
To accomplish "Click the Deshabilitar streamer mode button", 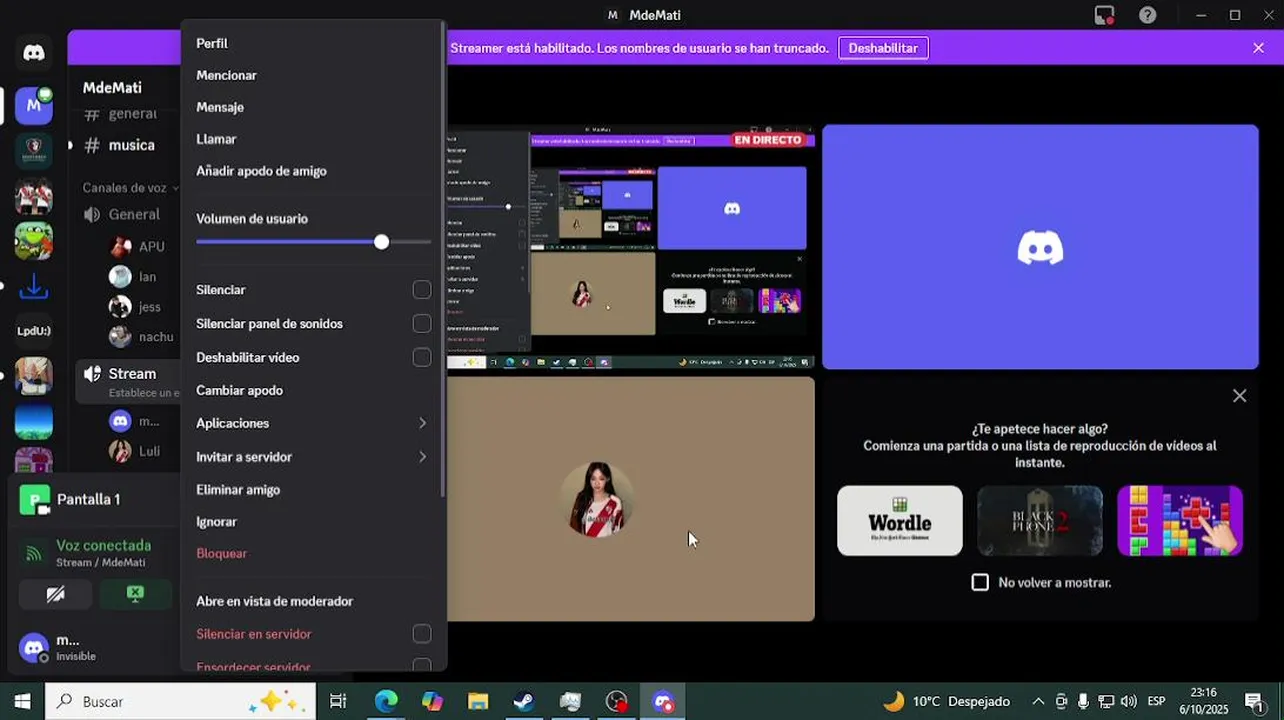I will 883,48.
